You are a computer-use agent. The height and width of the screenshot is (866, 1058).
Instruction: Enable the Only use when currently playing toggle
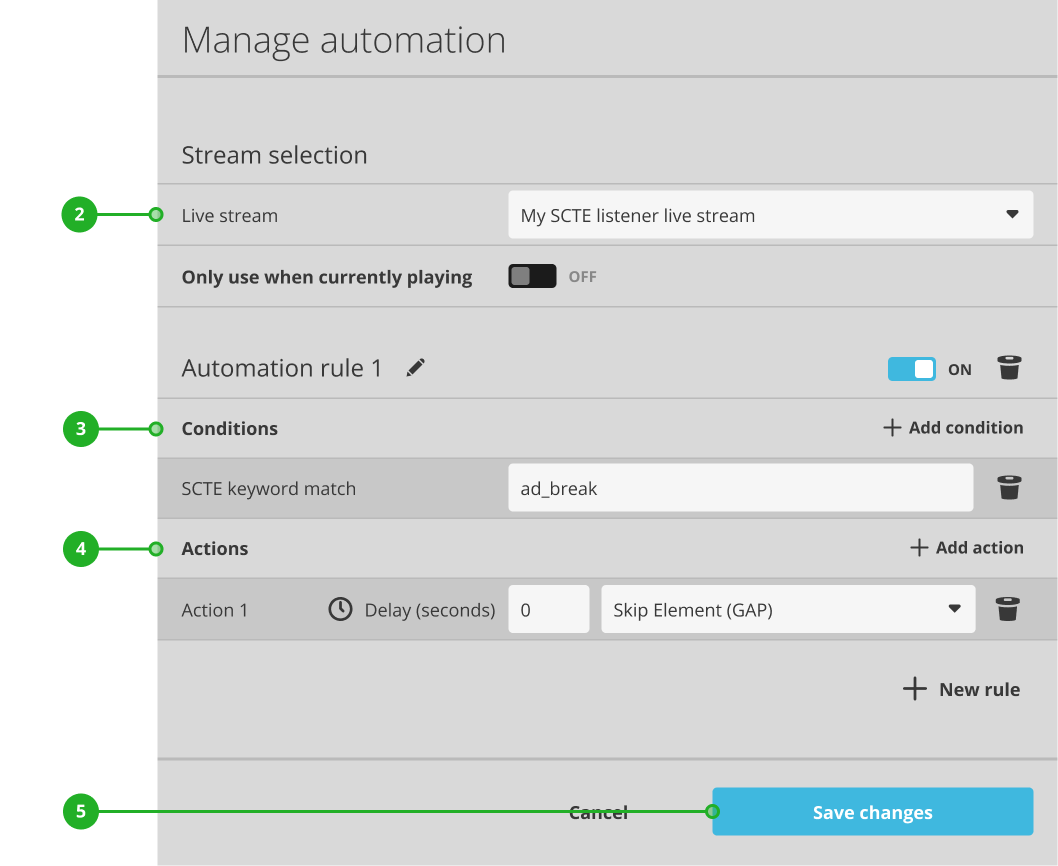click(x=532, y=275)
